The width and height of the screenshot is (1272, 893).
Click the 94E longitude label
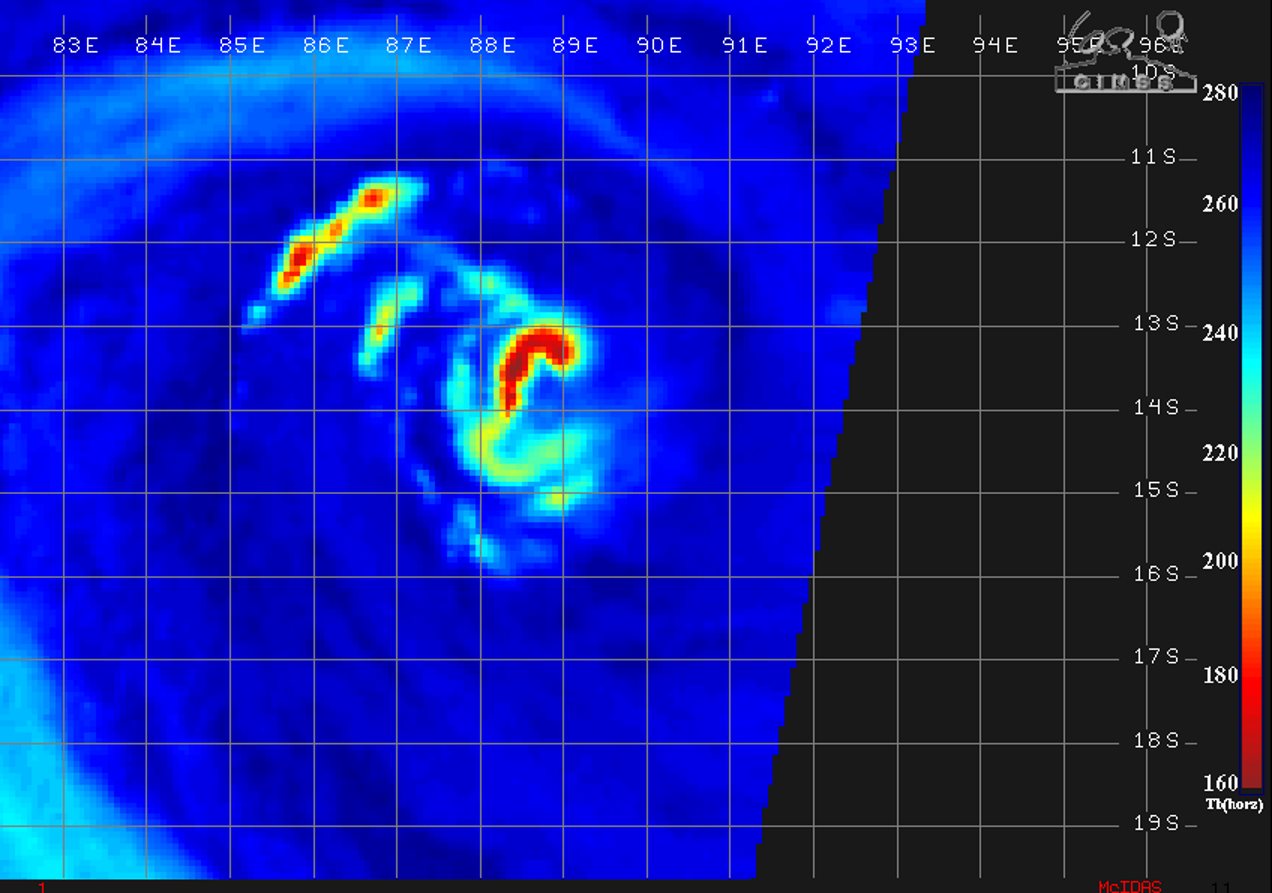click(x=995, y=45)
